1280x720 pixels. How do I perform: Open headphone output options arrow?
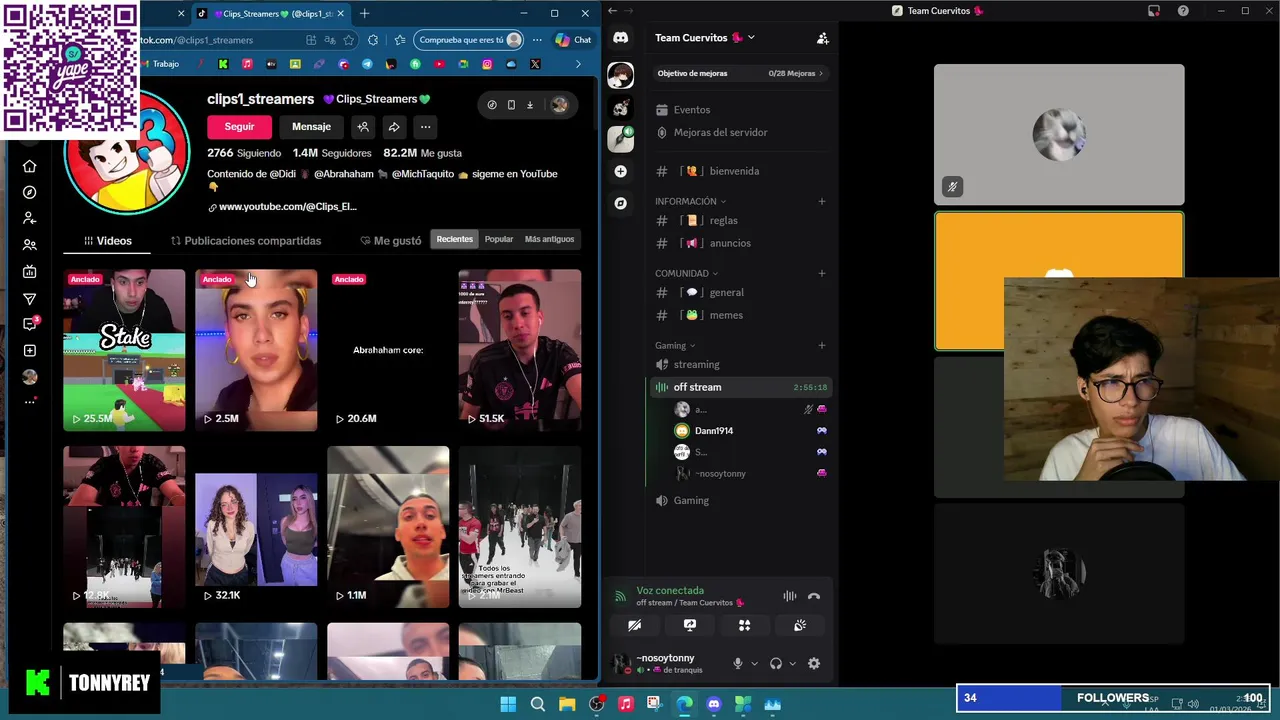click(x=793, y=663)
